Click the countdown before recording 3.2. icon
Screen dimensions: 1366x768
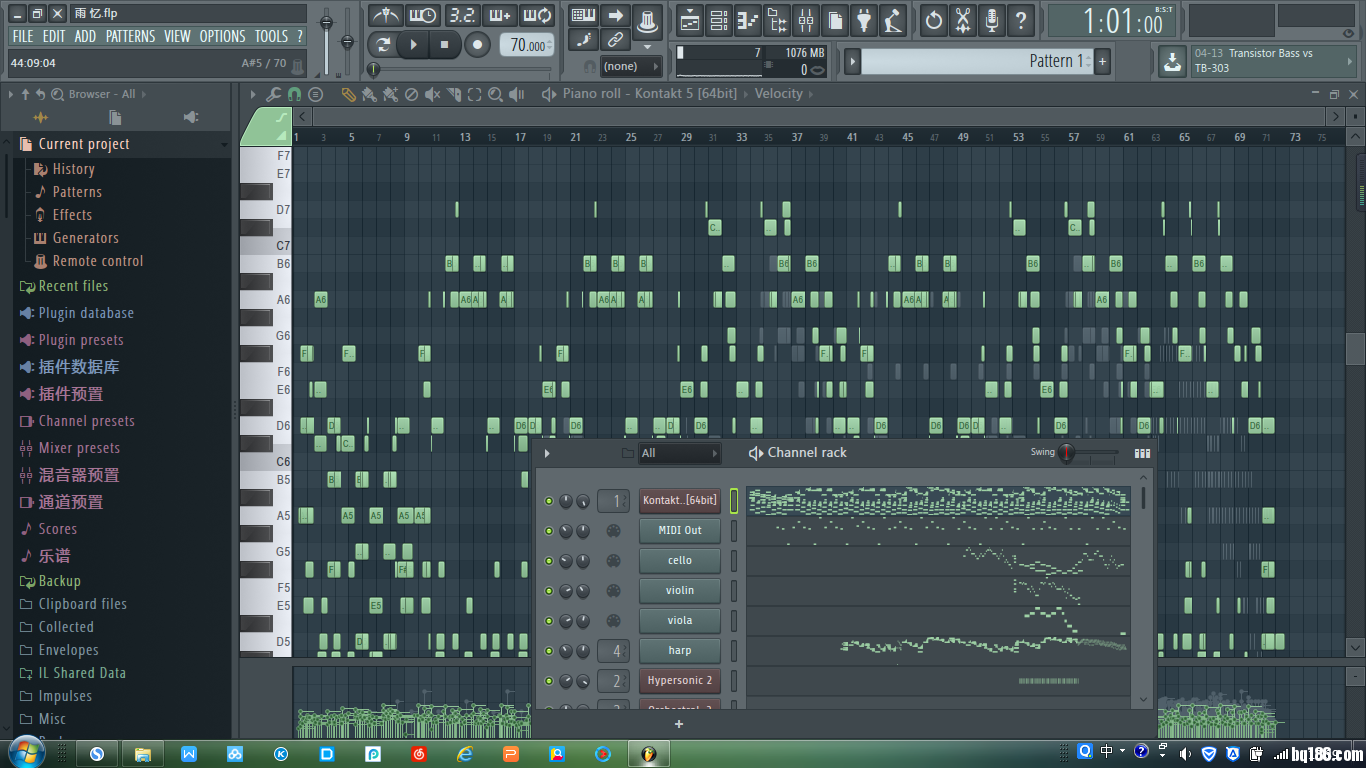(462, 15)
